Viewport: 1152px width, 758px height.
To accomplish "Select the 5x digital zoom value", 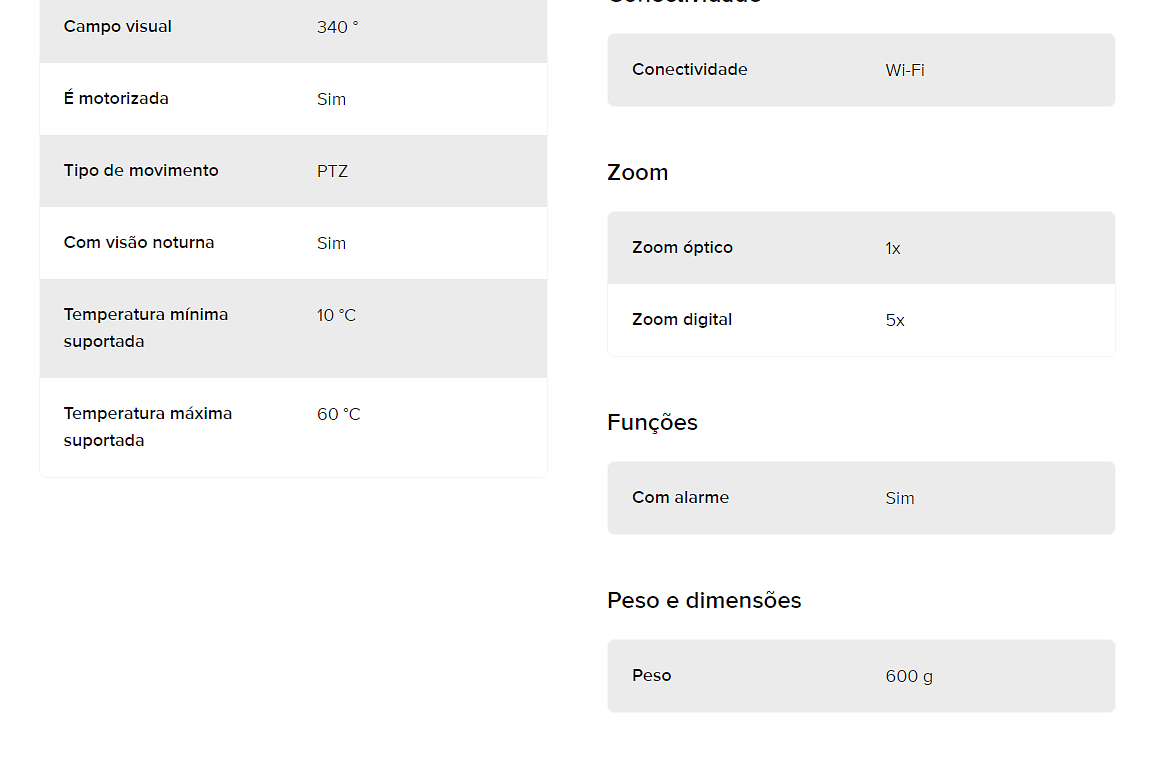I will click(895, 320).
